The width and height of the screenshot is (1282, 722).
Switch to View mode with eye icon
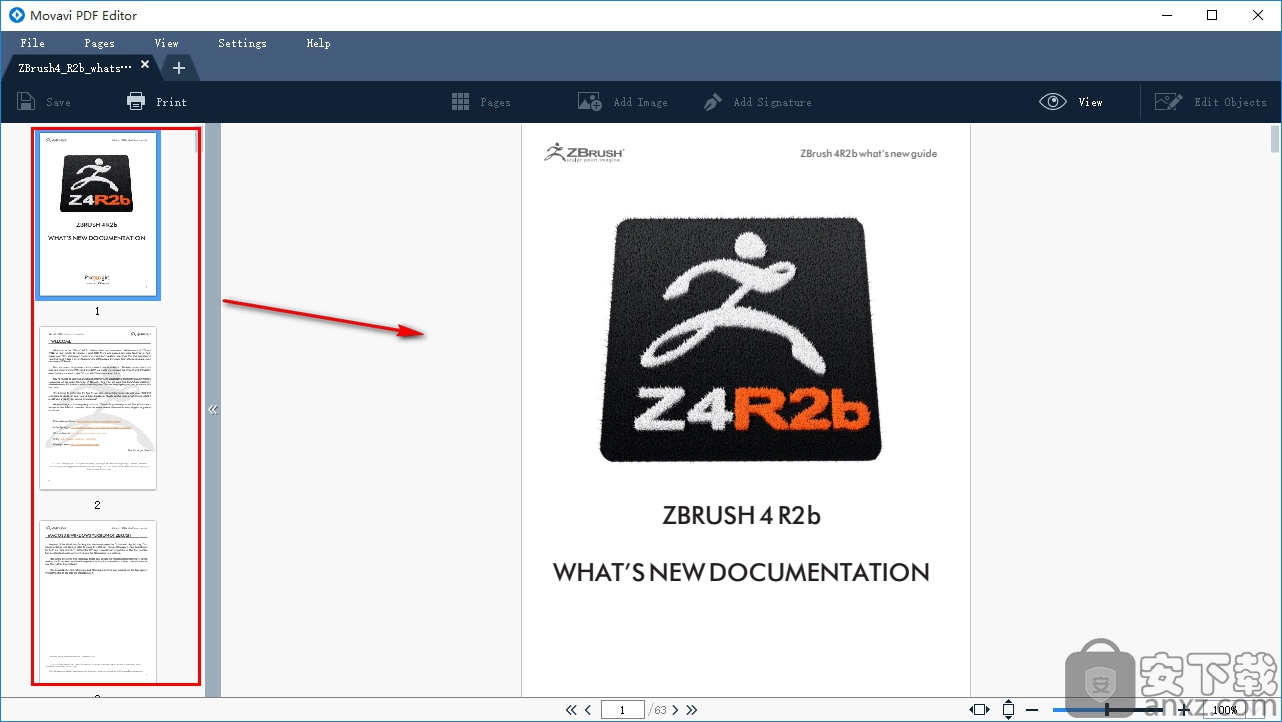[1071, 101]
